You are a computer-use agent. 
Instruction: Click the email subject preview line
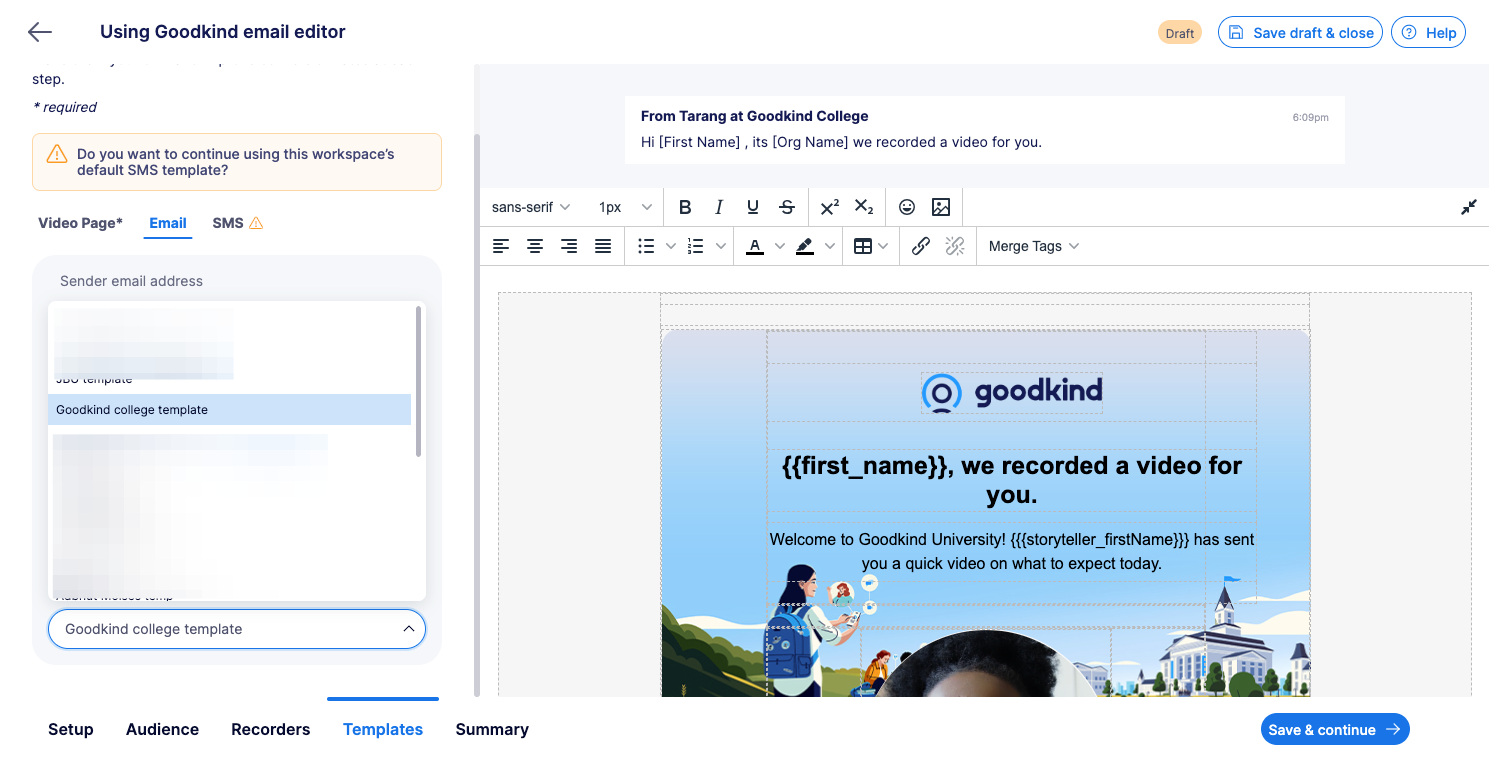(x=841, y=142)
